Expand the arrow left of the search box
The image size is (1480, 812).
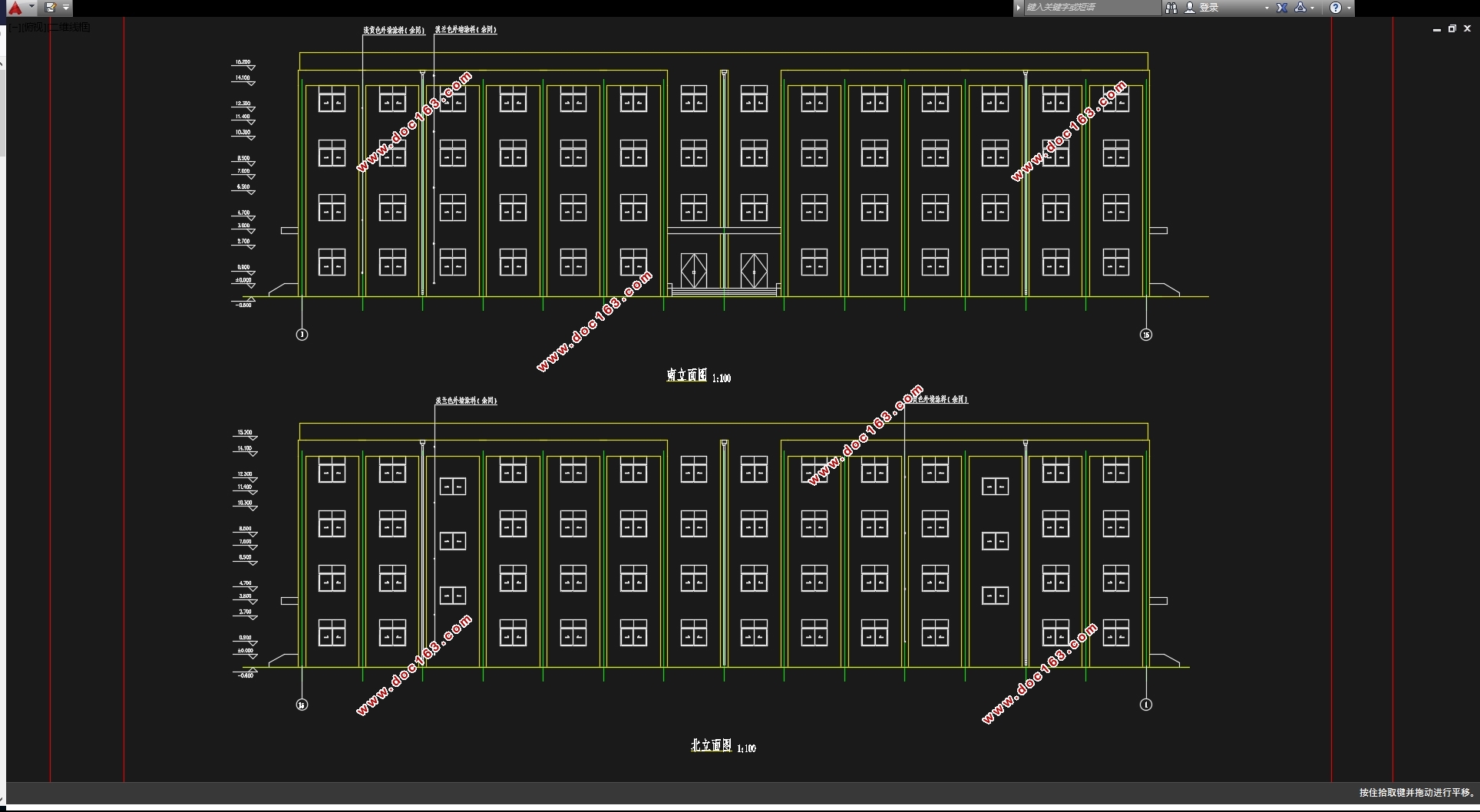(1019, 8)
